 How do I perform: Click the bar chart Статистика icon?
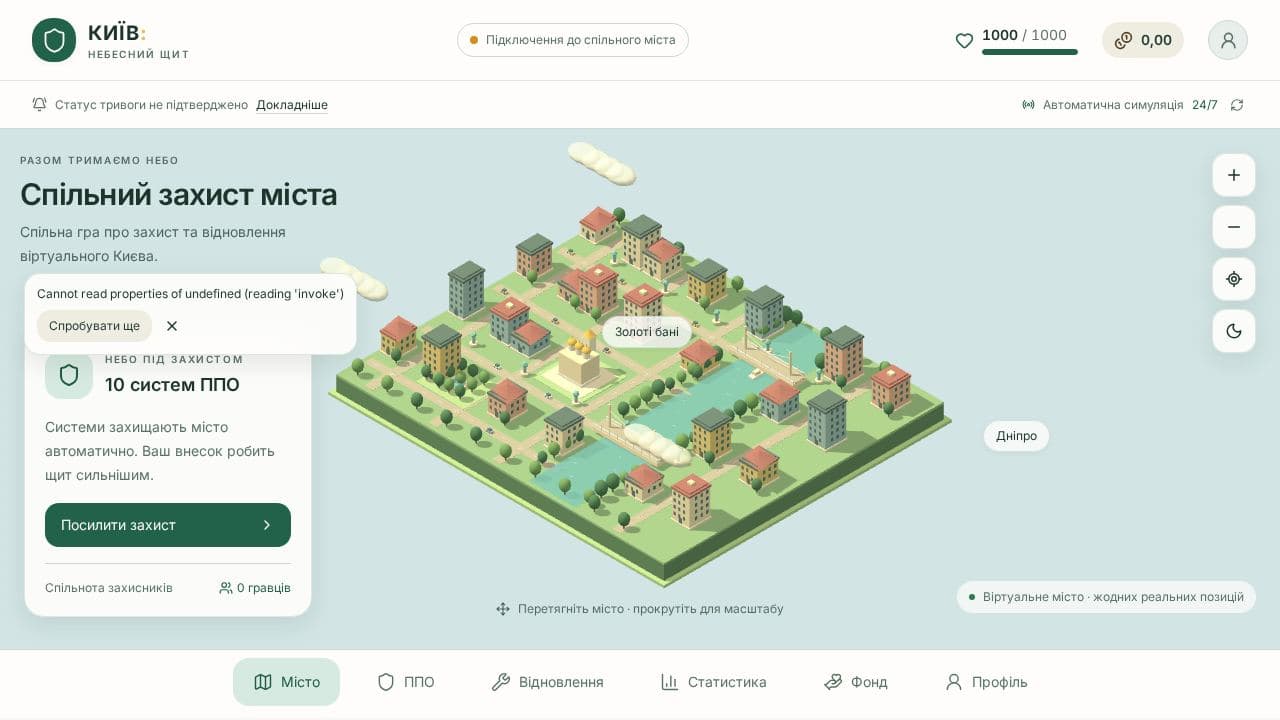[x=670, y=682]
